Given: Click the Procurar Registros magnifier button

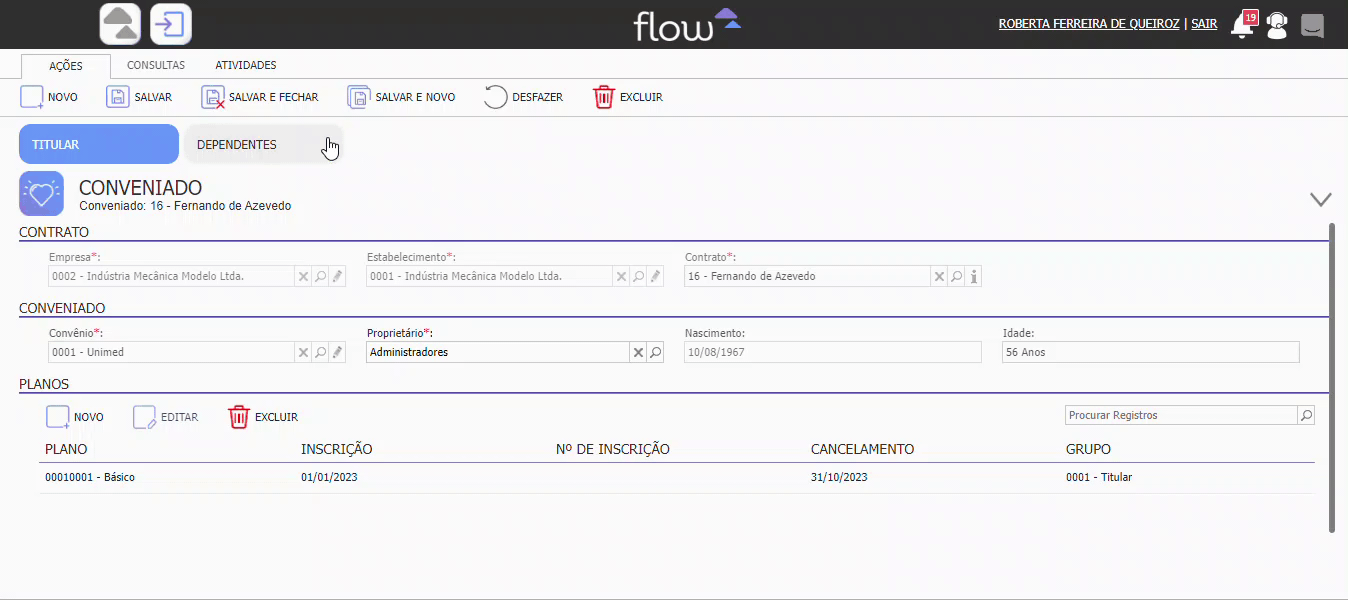Looking at the screenshot, I should click(x=1306, y=415).
